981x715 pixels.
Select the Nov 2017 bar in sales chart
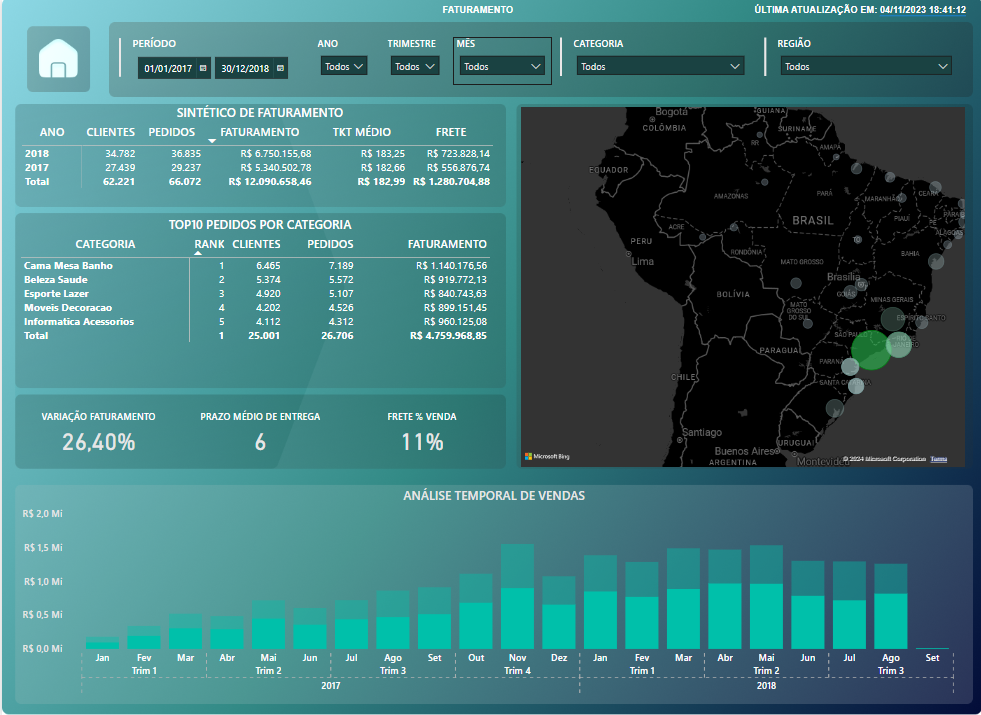(517, 596)
